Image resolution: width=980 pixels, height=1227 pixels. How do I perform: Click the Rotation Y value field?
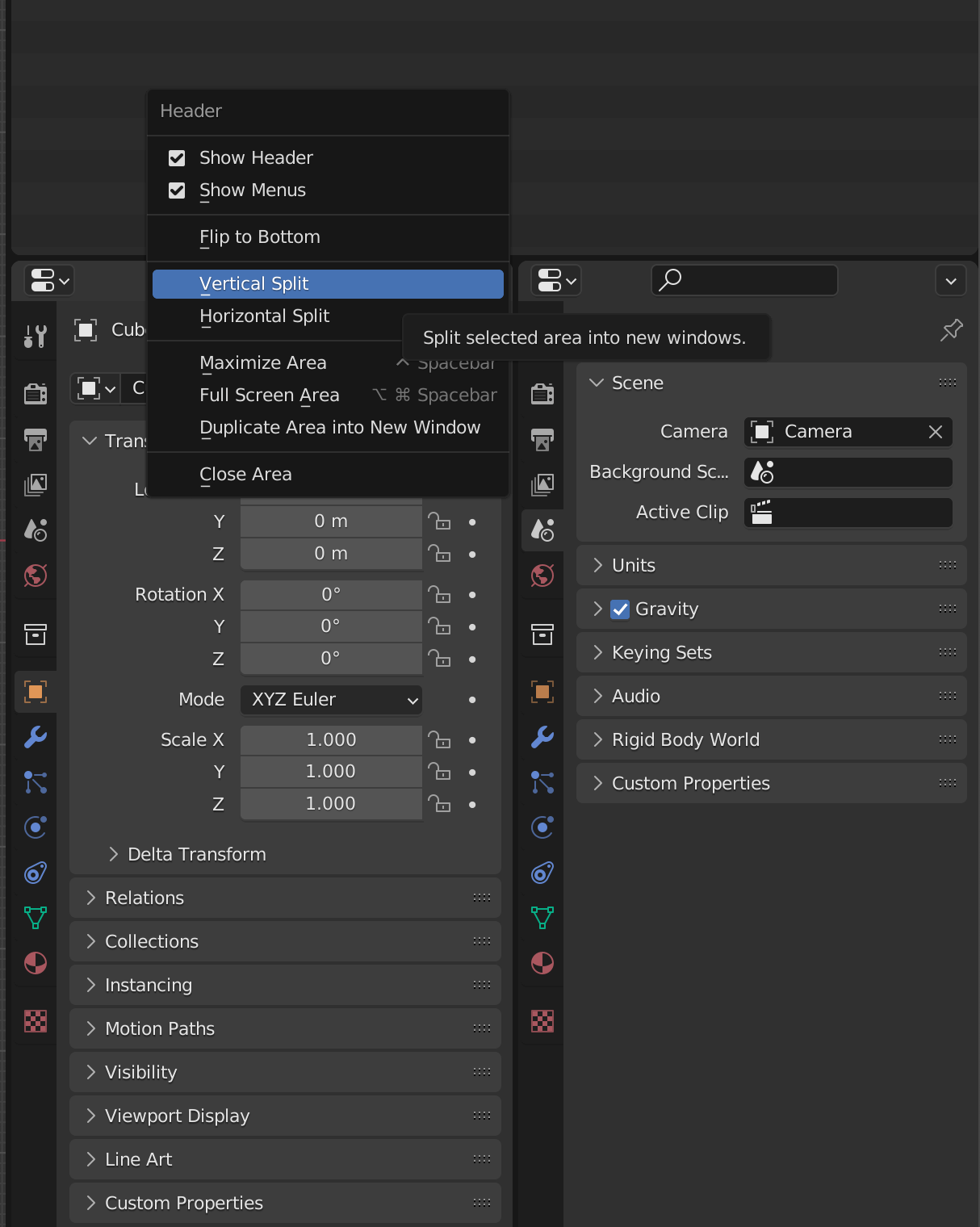pyautogui.click(x=332, y=626)
